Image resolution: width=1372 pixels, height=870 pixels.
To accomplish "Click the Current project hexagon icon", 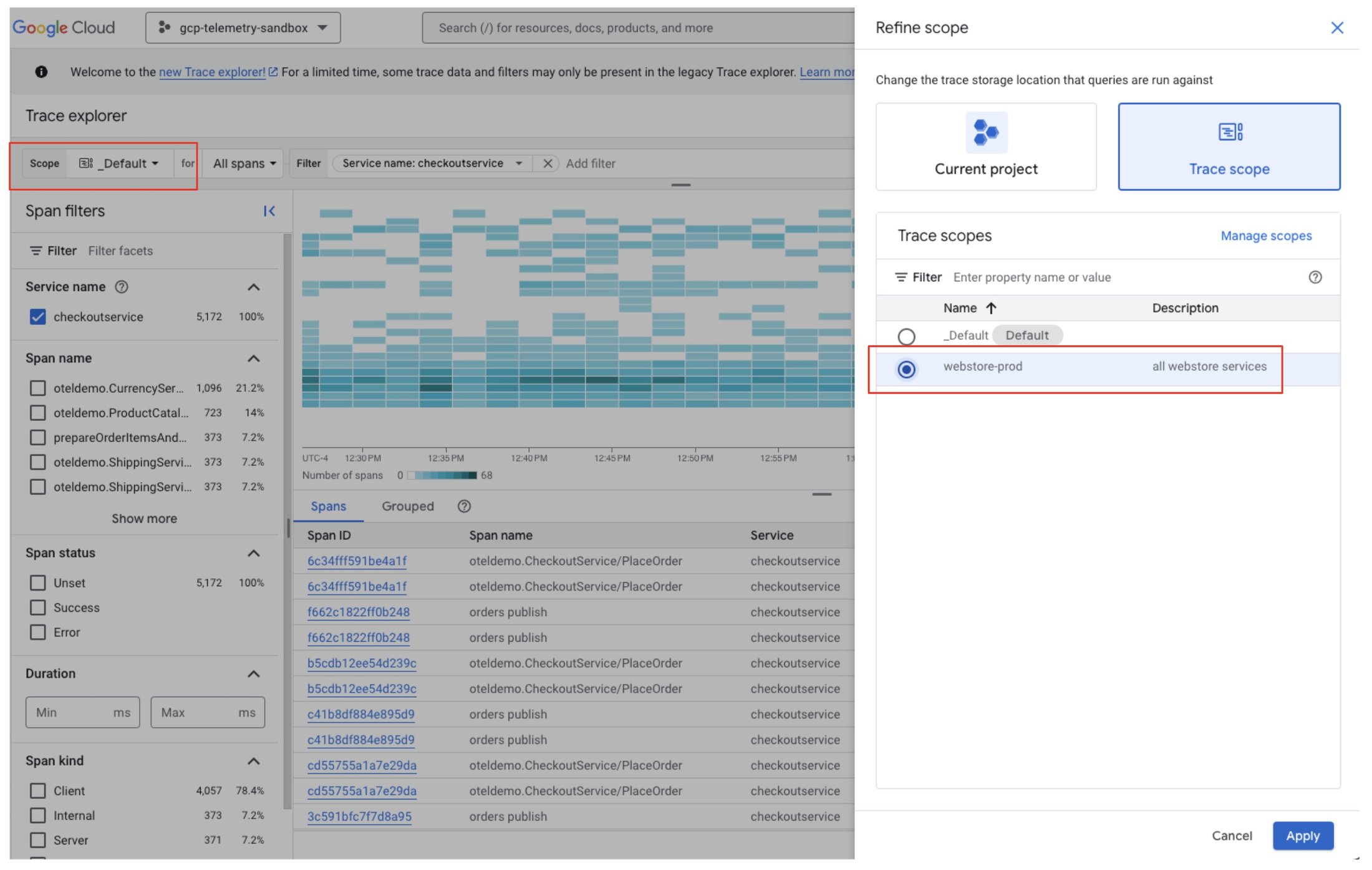I will [x=986, y=132].
